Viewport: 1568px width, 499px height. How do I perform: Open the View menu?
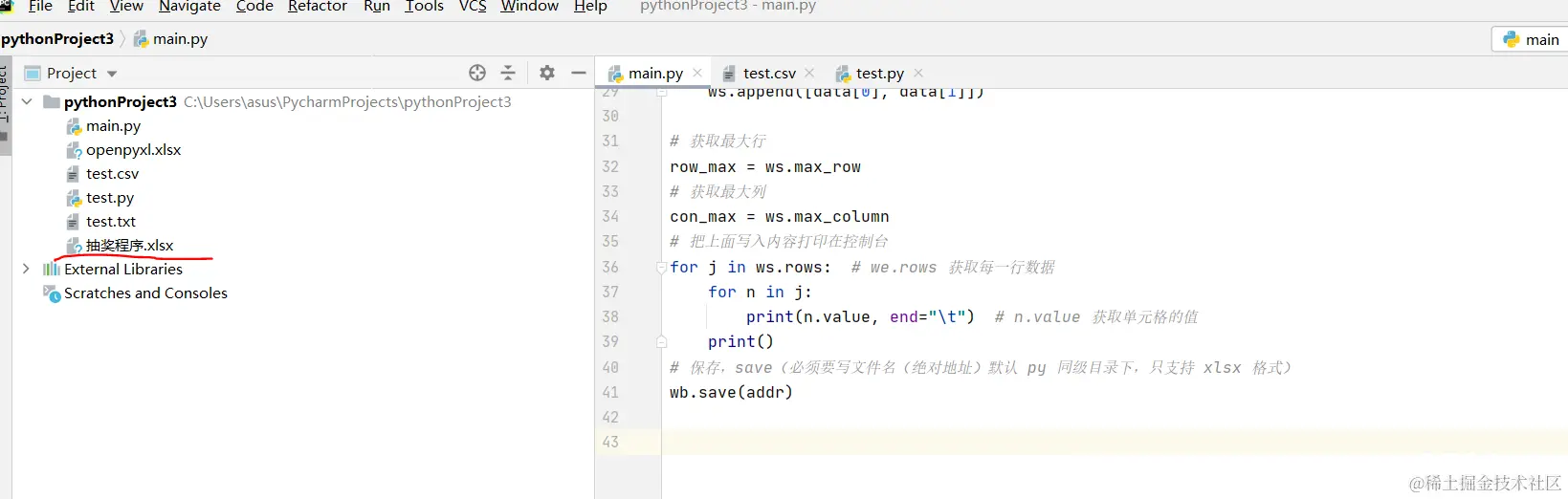[126, 6]
